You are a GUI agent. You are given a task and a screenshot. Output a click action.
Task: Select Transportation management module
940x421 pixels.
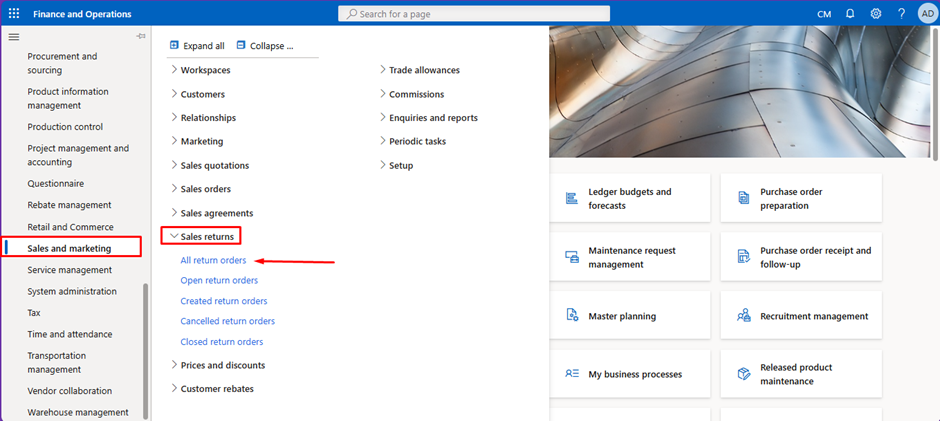pos(57,362)
